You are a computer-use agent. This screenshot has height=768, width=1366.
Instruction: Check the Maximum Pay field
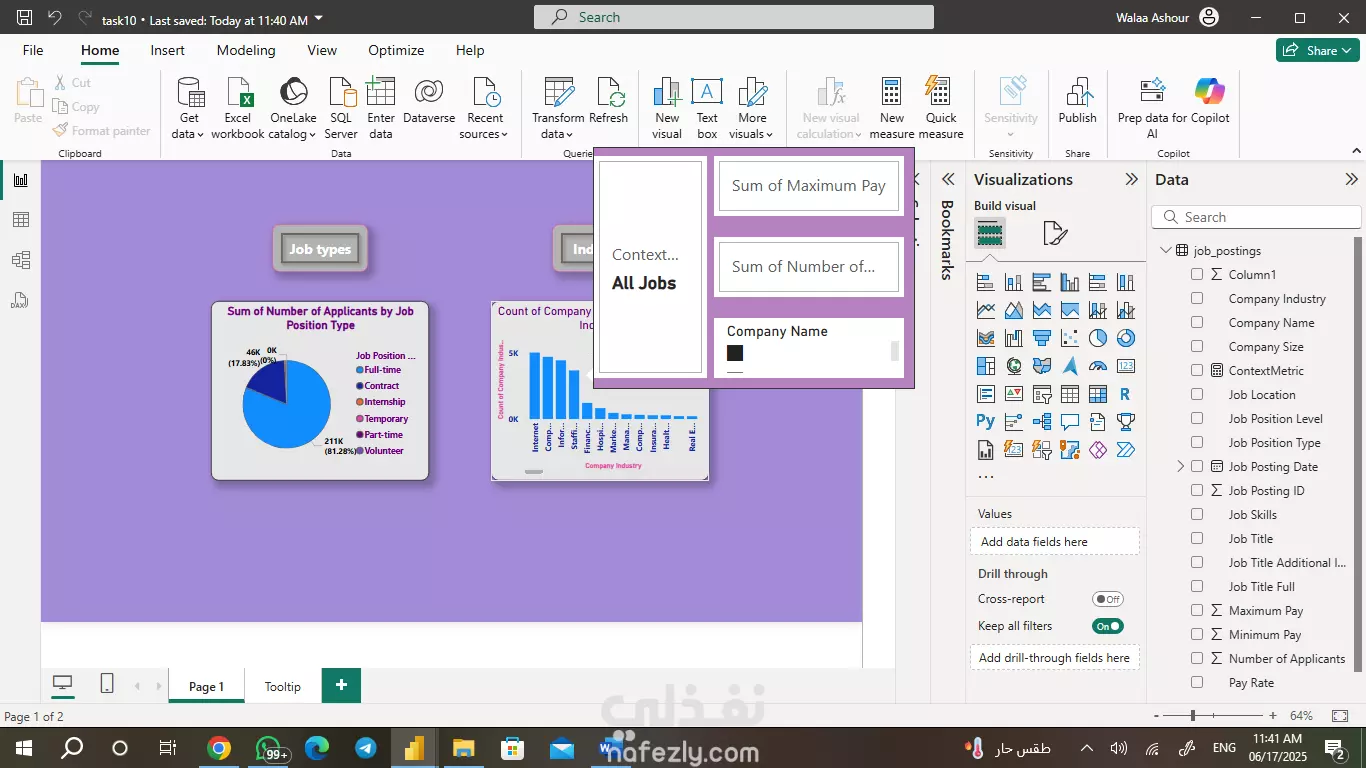(x=1197, y=611)
